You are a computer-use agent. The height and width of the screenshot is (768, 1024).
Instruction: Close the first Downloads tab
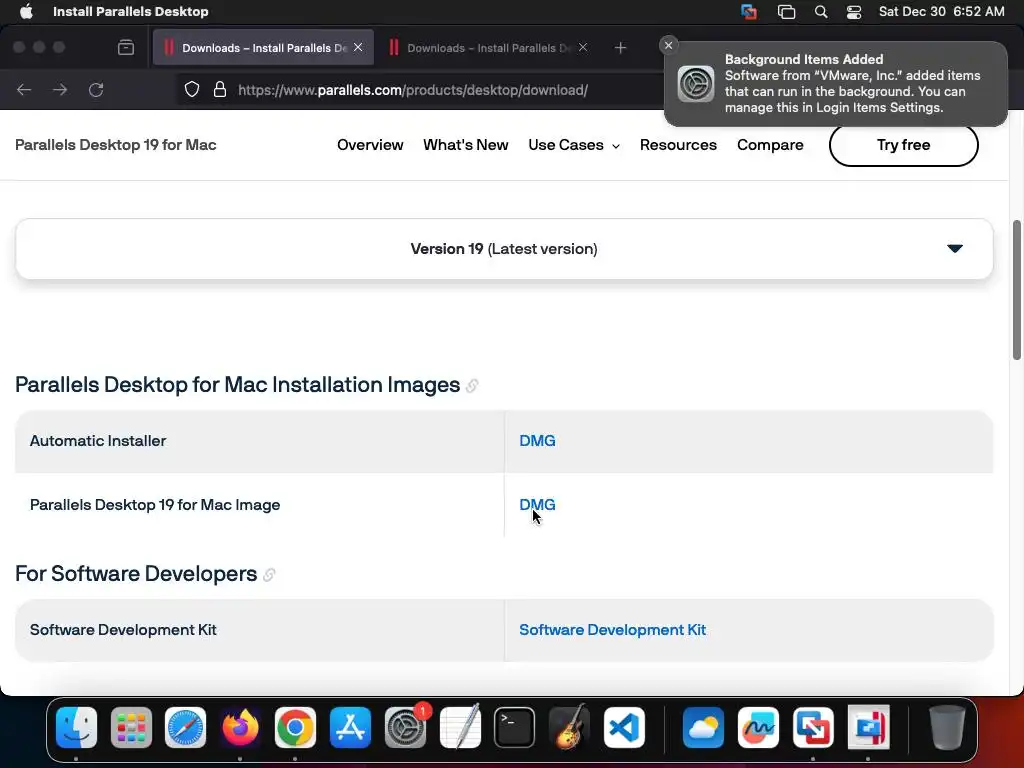click(x=358, y=47)
